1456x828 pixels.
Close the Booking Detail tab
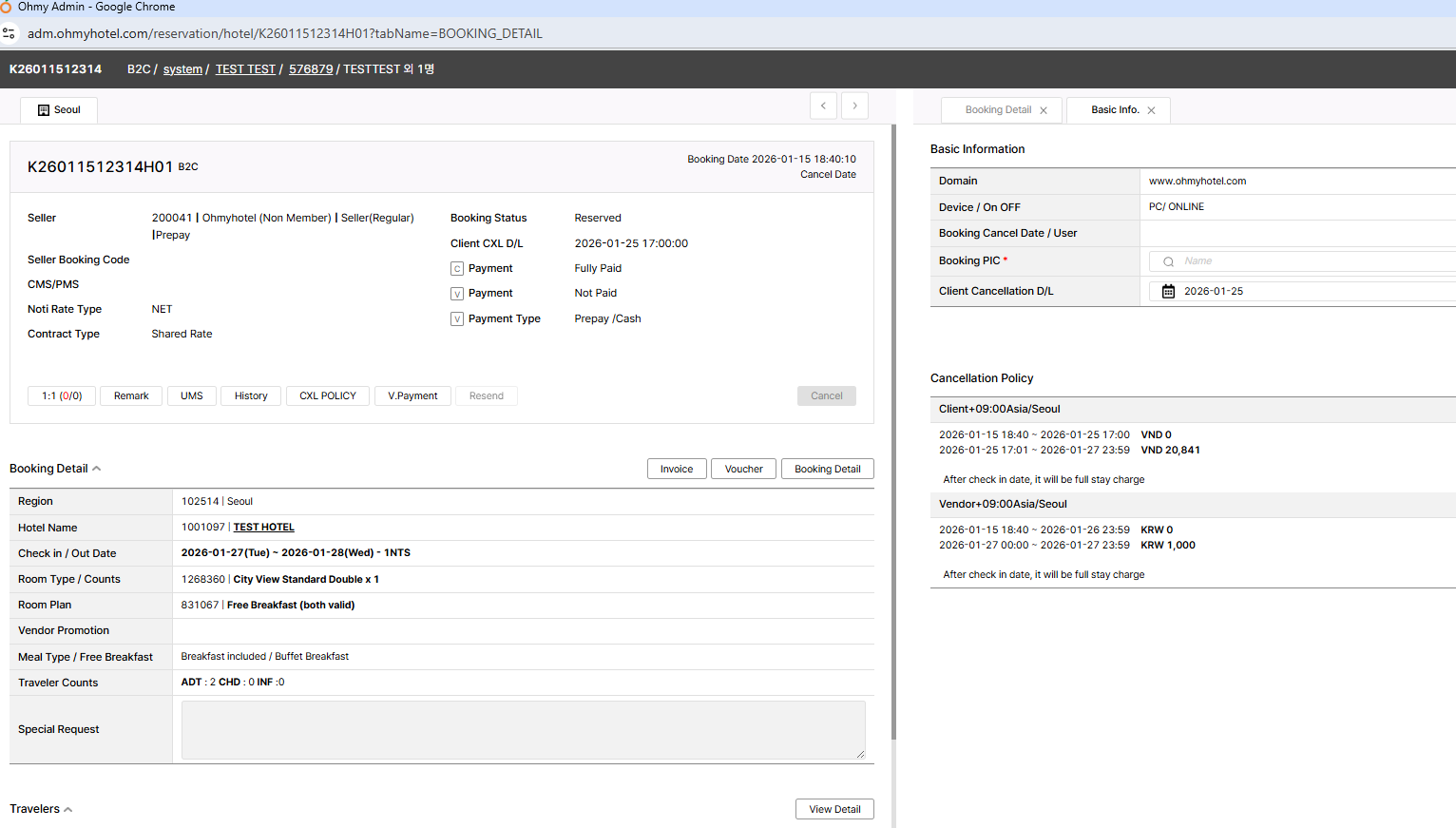pos(1044,110)
